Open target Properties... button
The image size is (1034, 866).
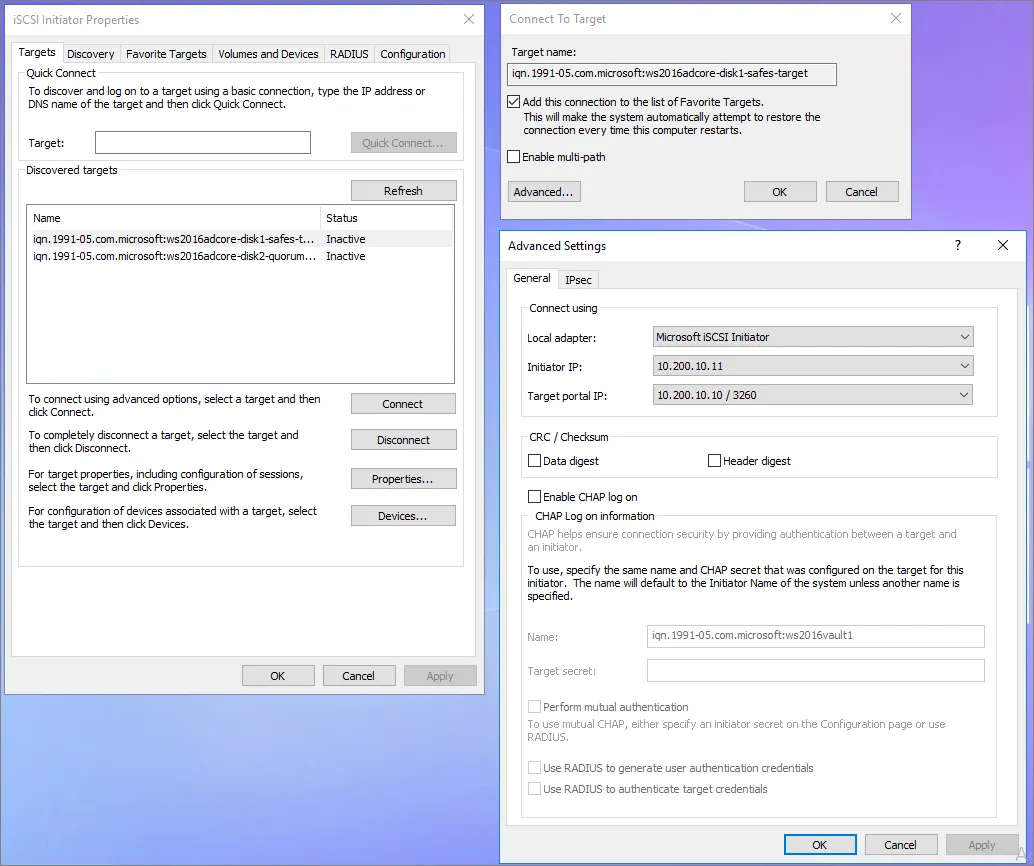point(403,479)
